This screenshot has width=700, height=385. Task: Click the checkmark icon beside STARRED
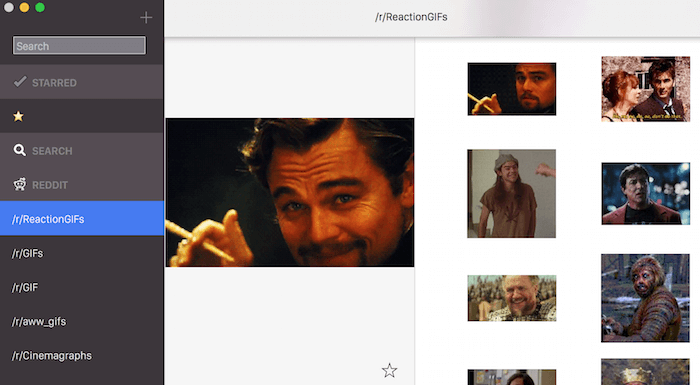(x=20, y=82)
